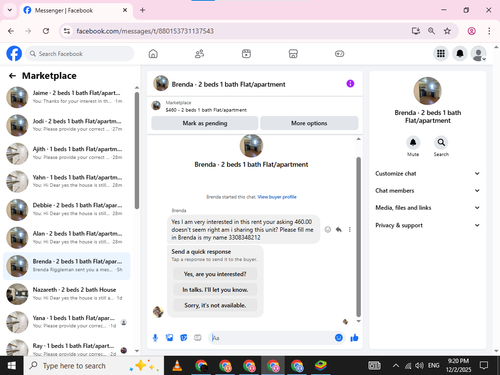Click the Windows taskbar search box
Viewport: 500px width, 375px height.
(94, 366)
